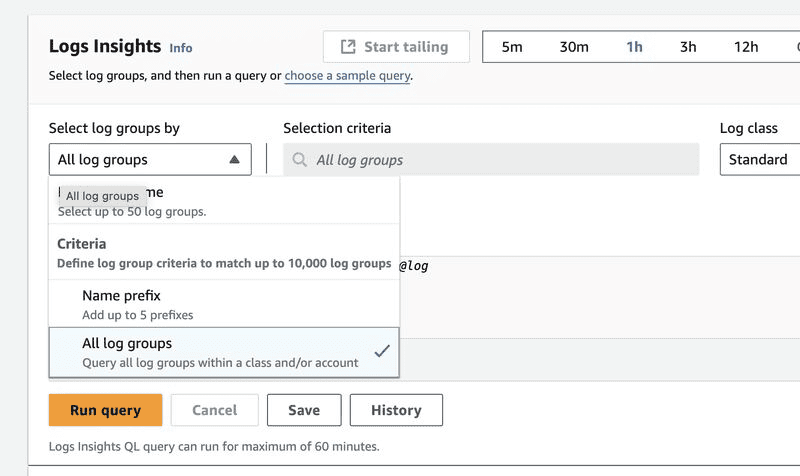Click the search magnifier icon in Selection criteria
This screenshot has height=476, width=800.
[x=300, y=160]
